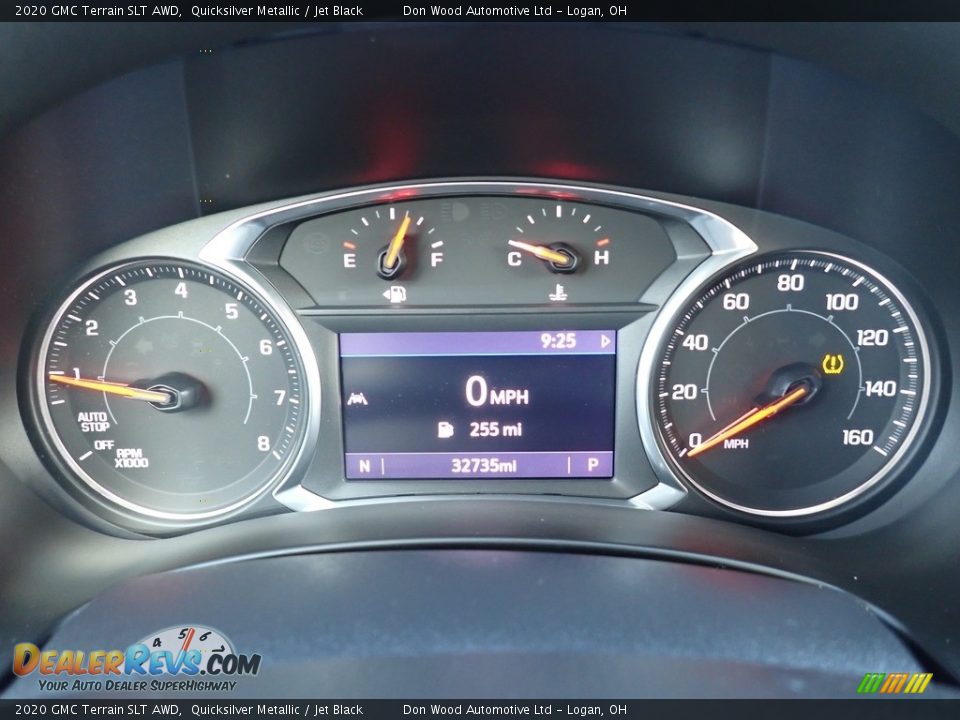Click top caption '2020 GMC Terrain SLT AWD'

point(97,10)
